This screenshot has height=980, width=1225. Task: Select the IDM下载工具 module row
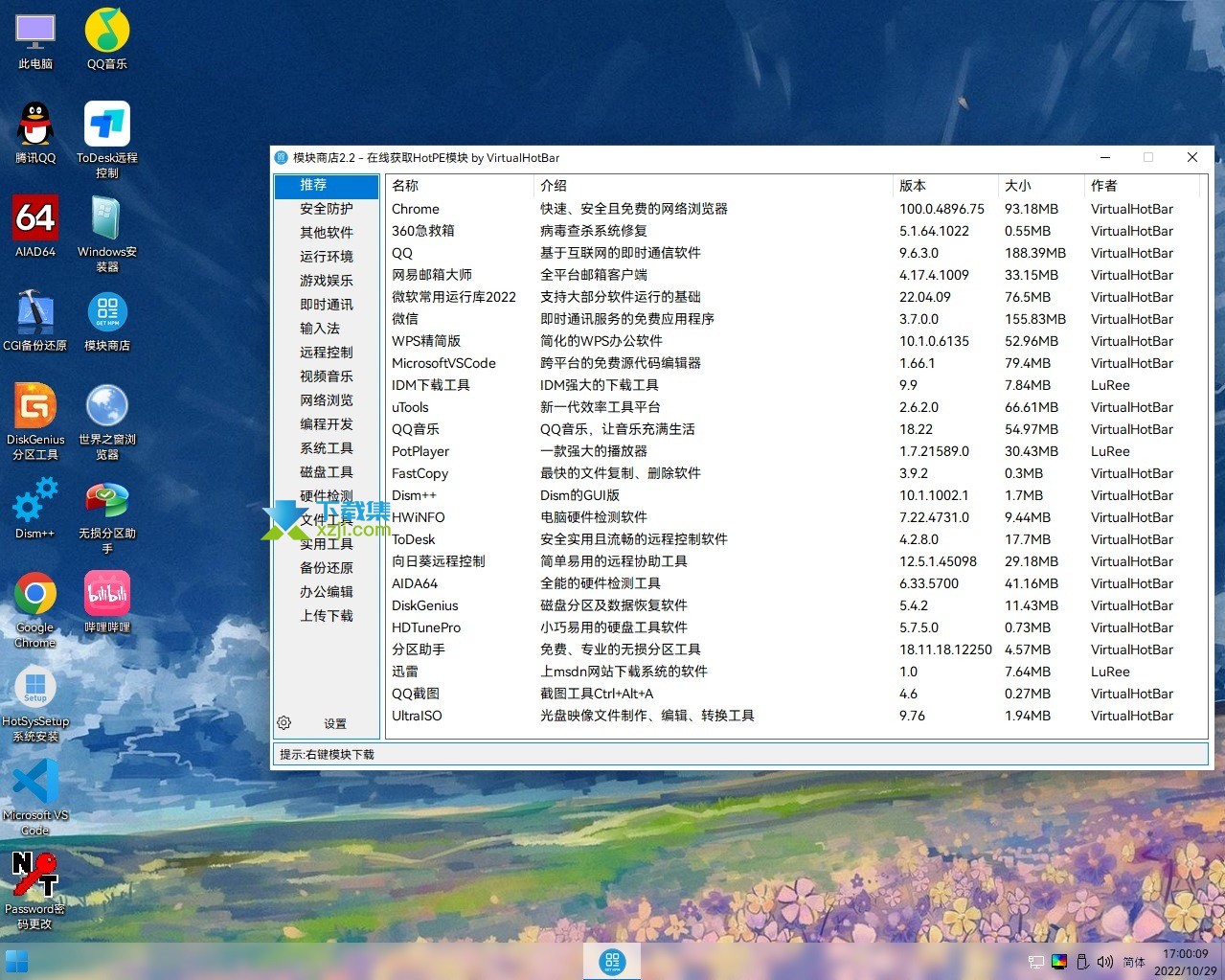[795, 385]
